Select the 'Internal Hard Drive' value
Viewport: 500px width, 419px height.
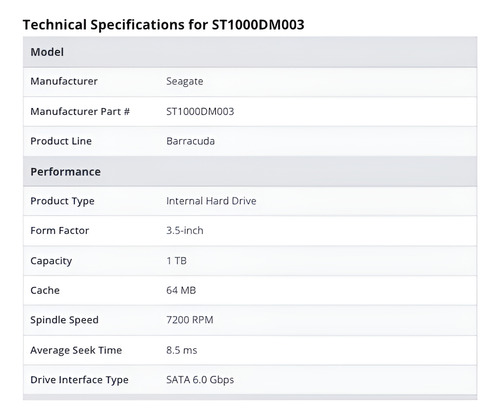click(x=211, y=201)
